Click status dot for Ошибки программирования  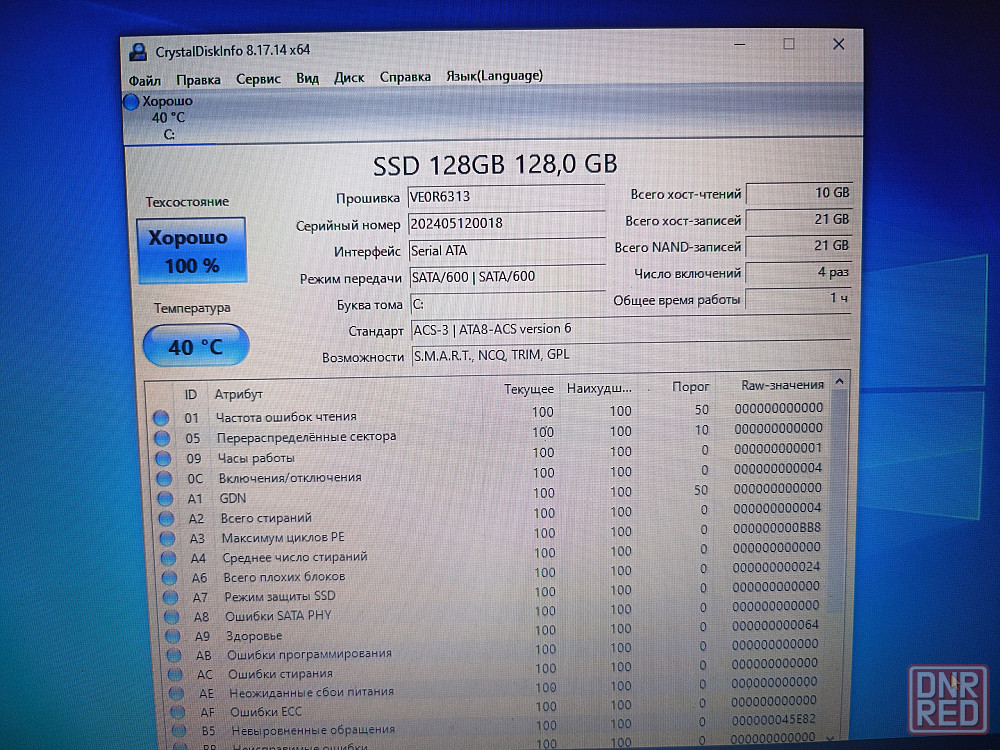coord(174,655)
